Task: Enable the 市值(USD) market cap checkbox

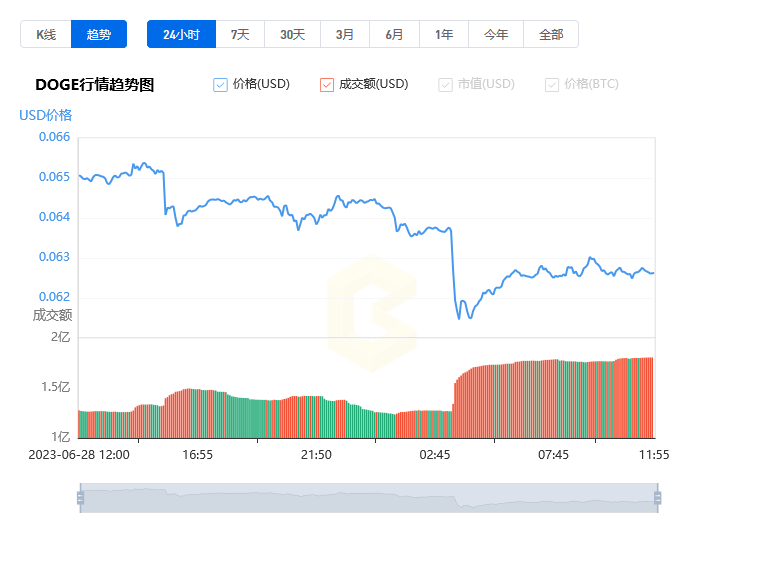Action: click(446, 85)
